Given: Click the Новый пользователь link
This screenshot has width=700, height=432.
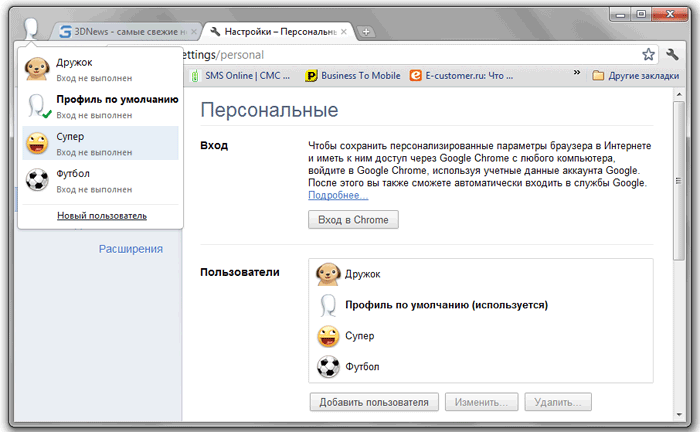Looking at the screenshot, I should click(x=102, y=216).
